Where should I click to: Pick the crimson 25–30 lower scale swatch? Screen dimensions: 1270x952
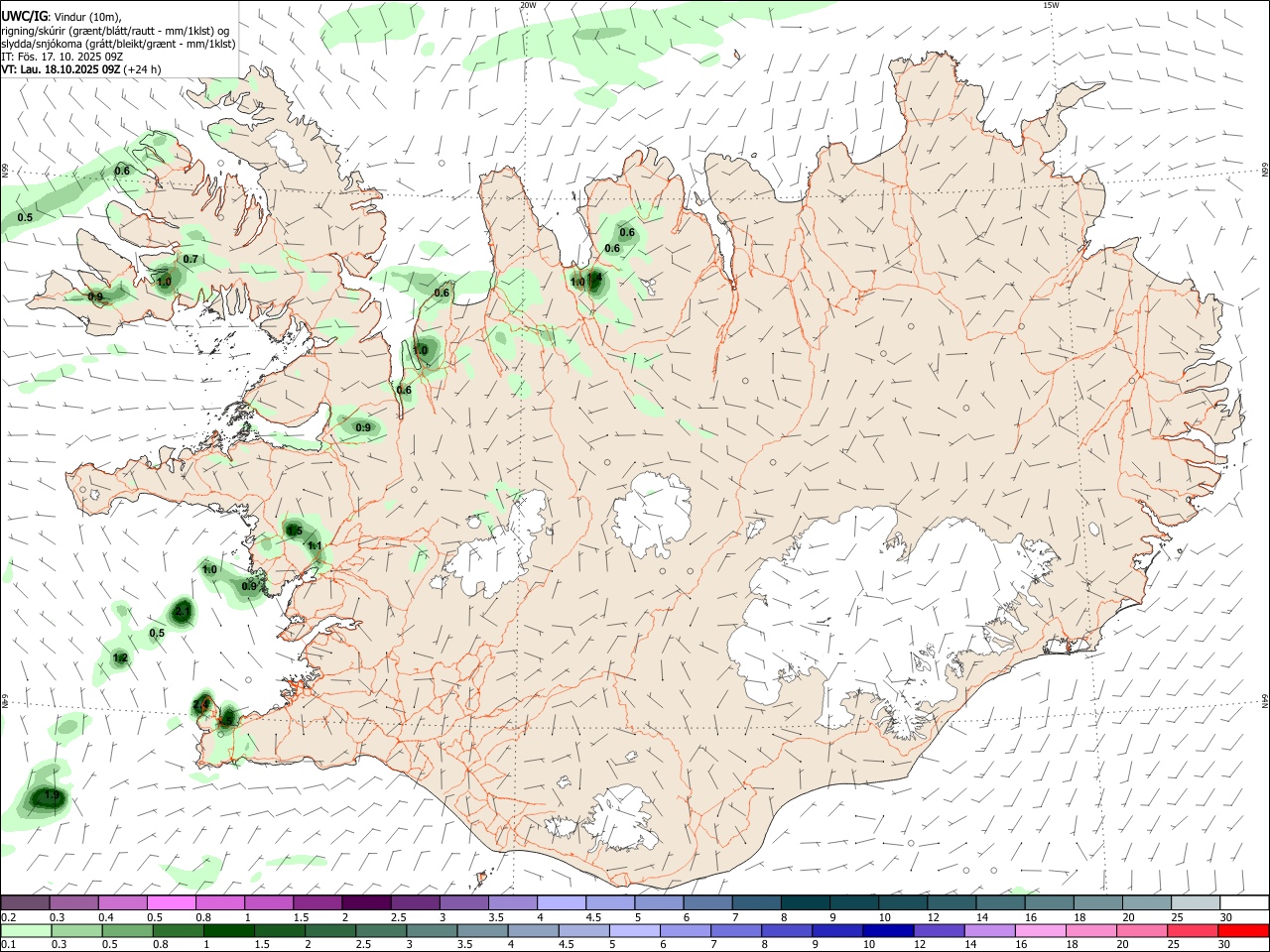[x=1194, y=930]
